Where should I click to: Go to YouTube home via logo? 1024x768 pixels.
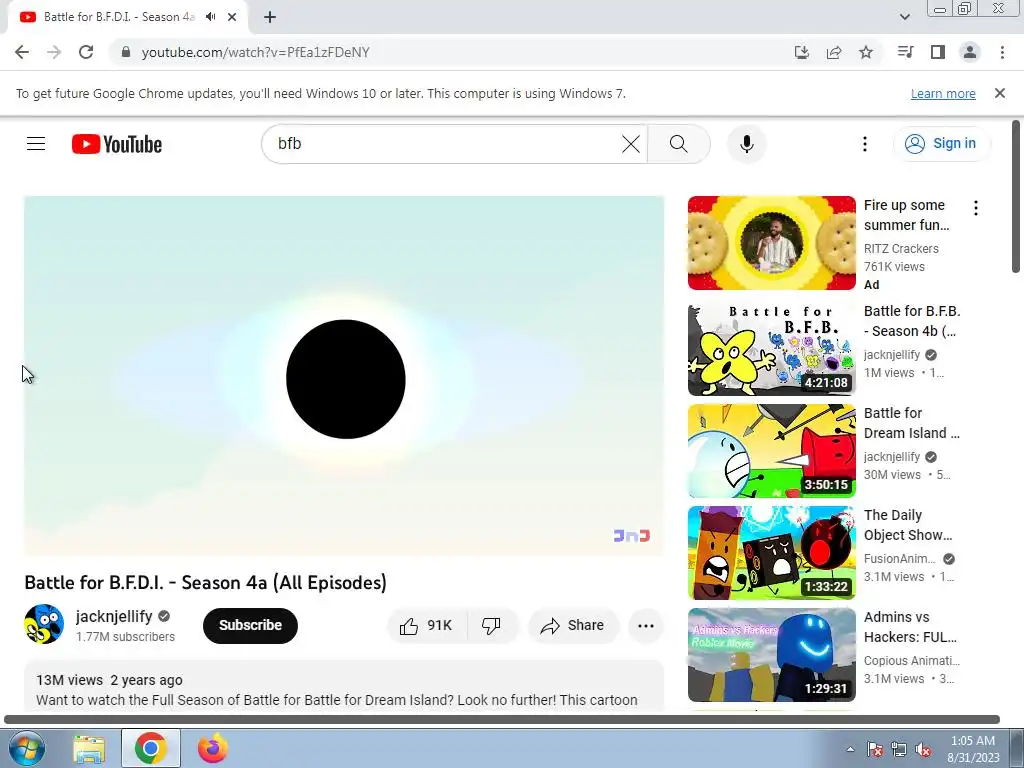[117, 144]
